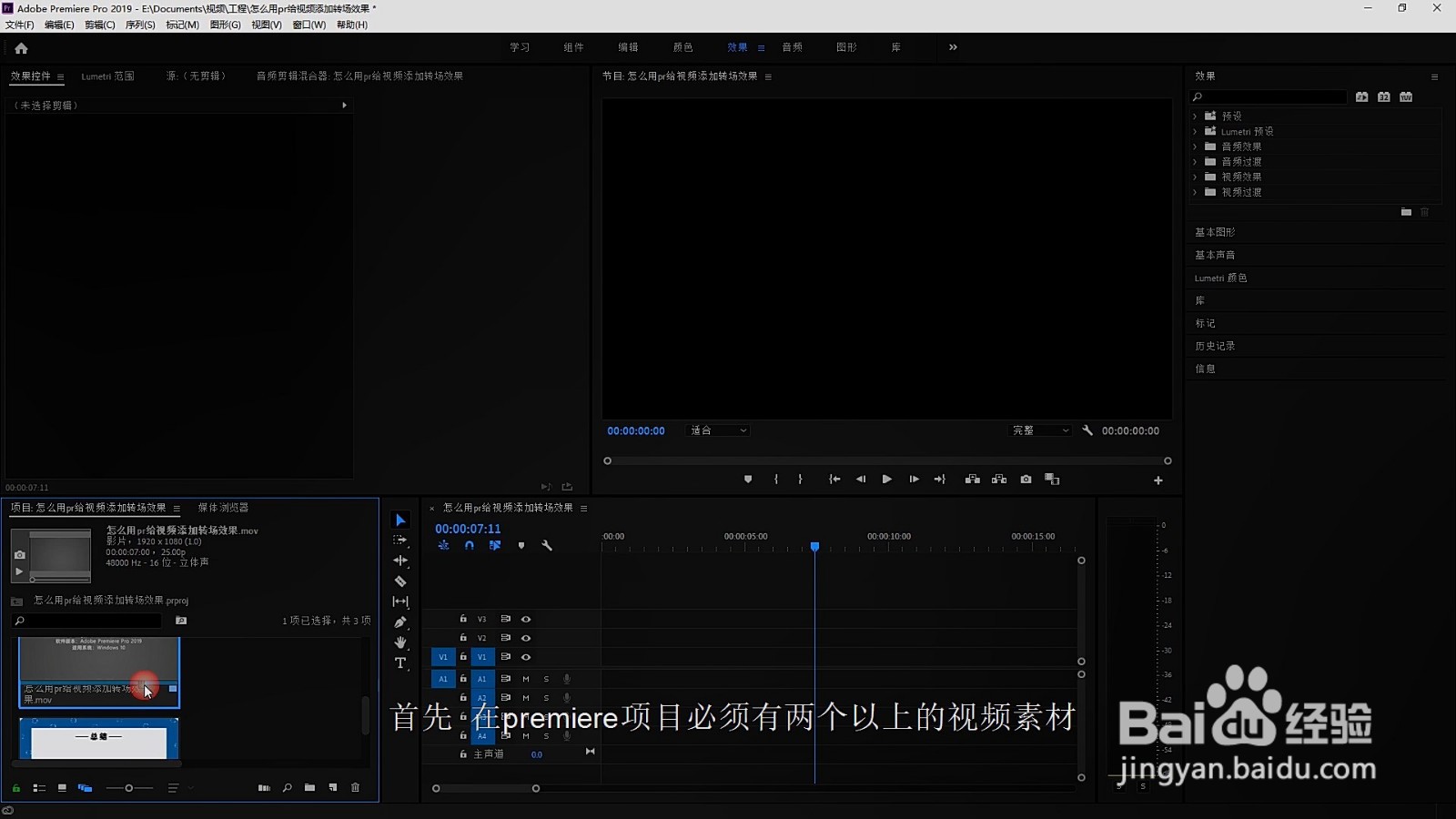Adjust Project panel thumbnail zoom slider

pos(129,788)
